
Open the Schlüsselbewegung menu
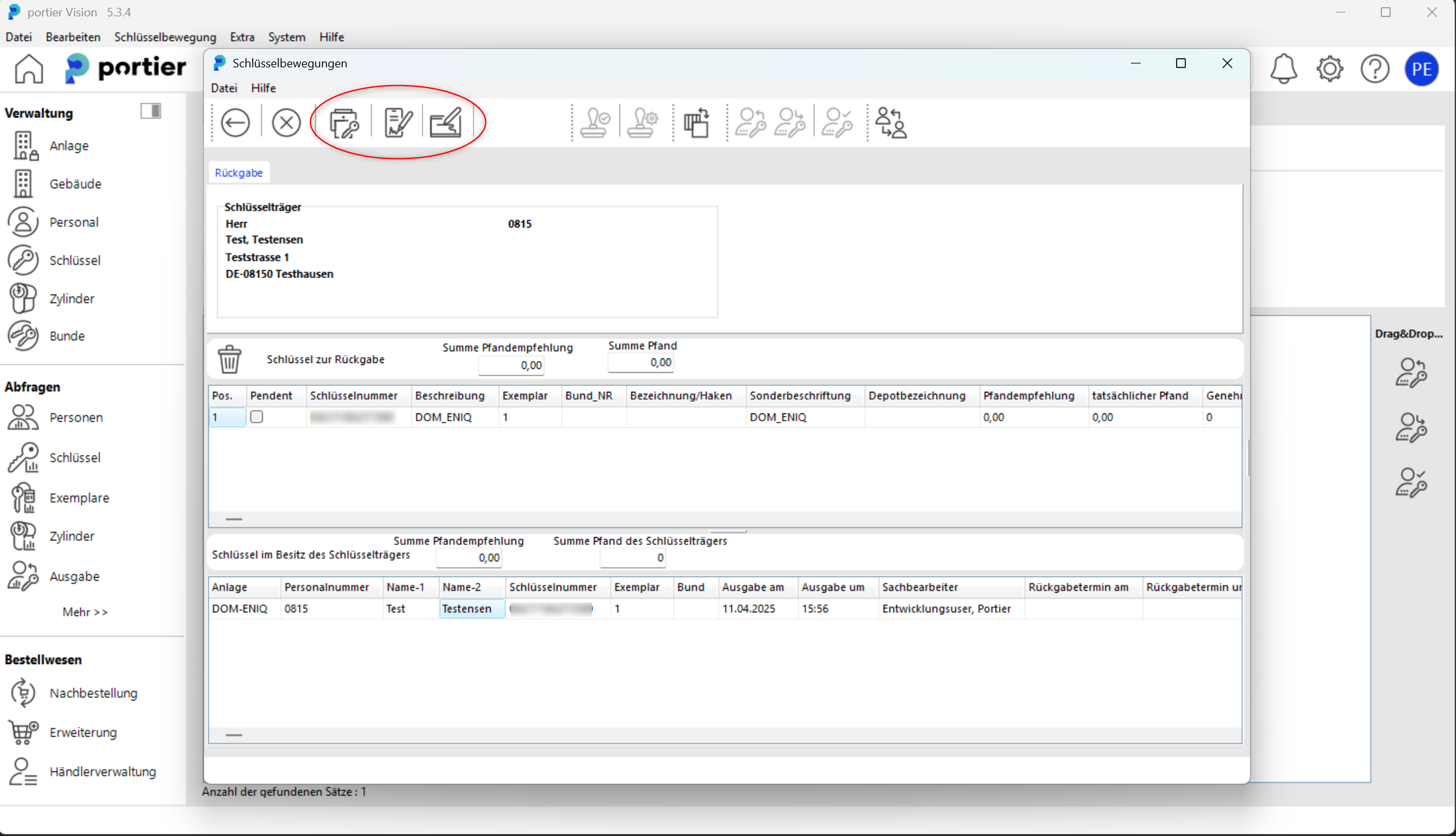[x=165, y=37]
